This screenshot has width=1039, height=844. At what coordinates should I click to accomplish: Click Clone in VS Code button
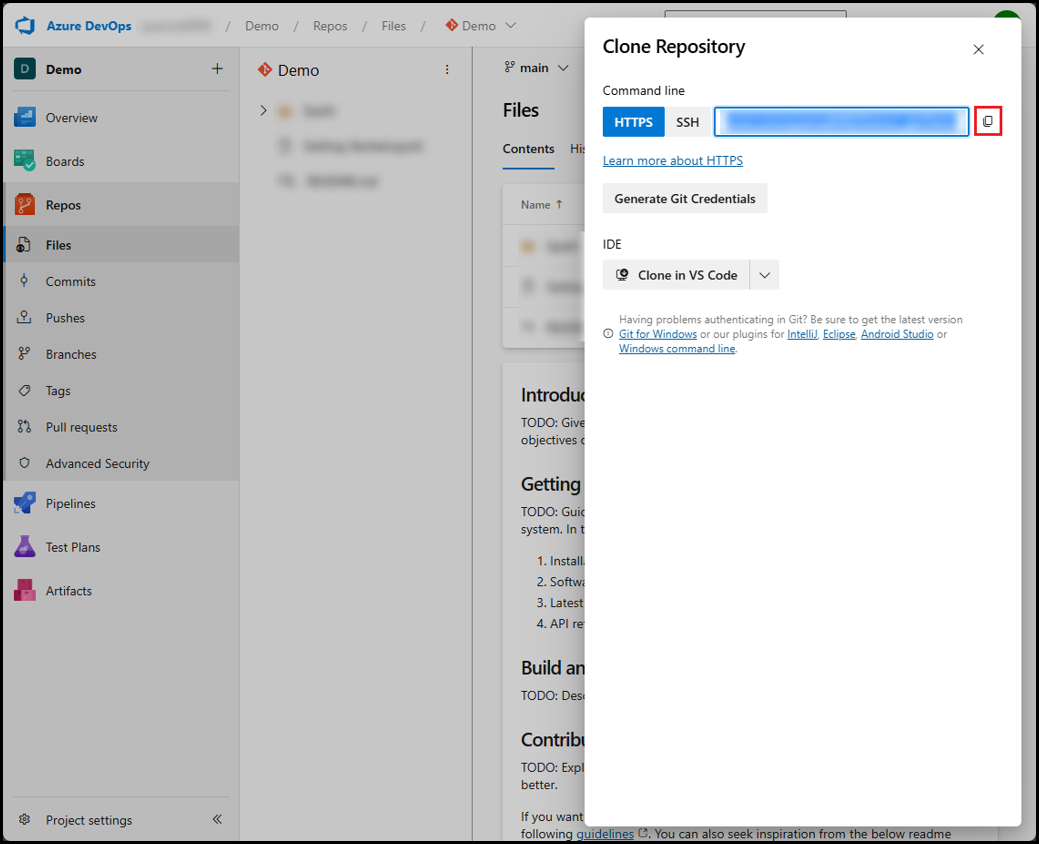[676, 275]
